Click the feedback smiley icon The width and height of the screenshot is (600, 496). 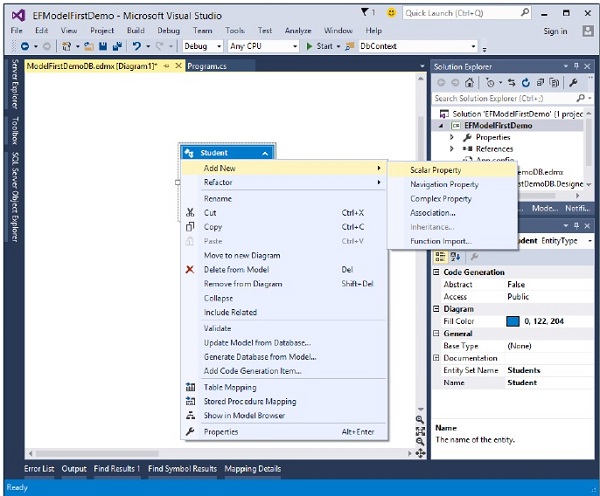[391, 13]
